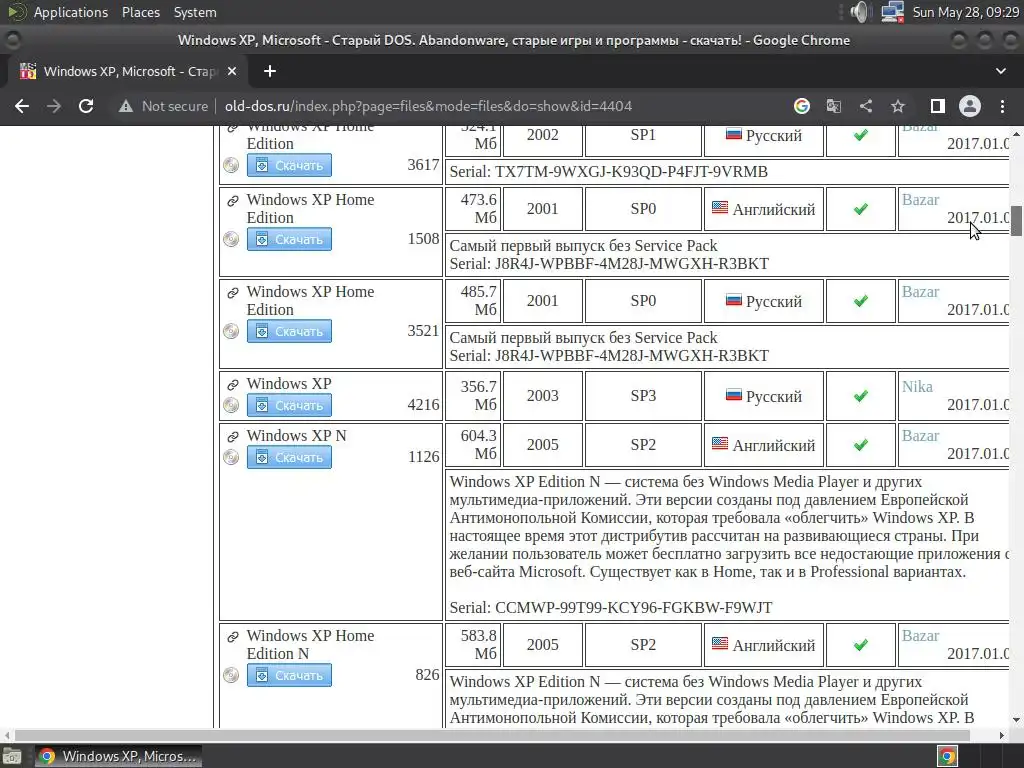Open the Bazar link on the Windows XP N row

[x=920, y=436]
